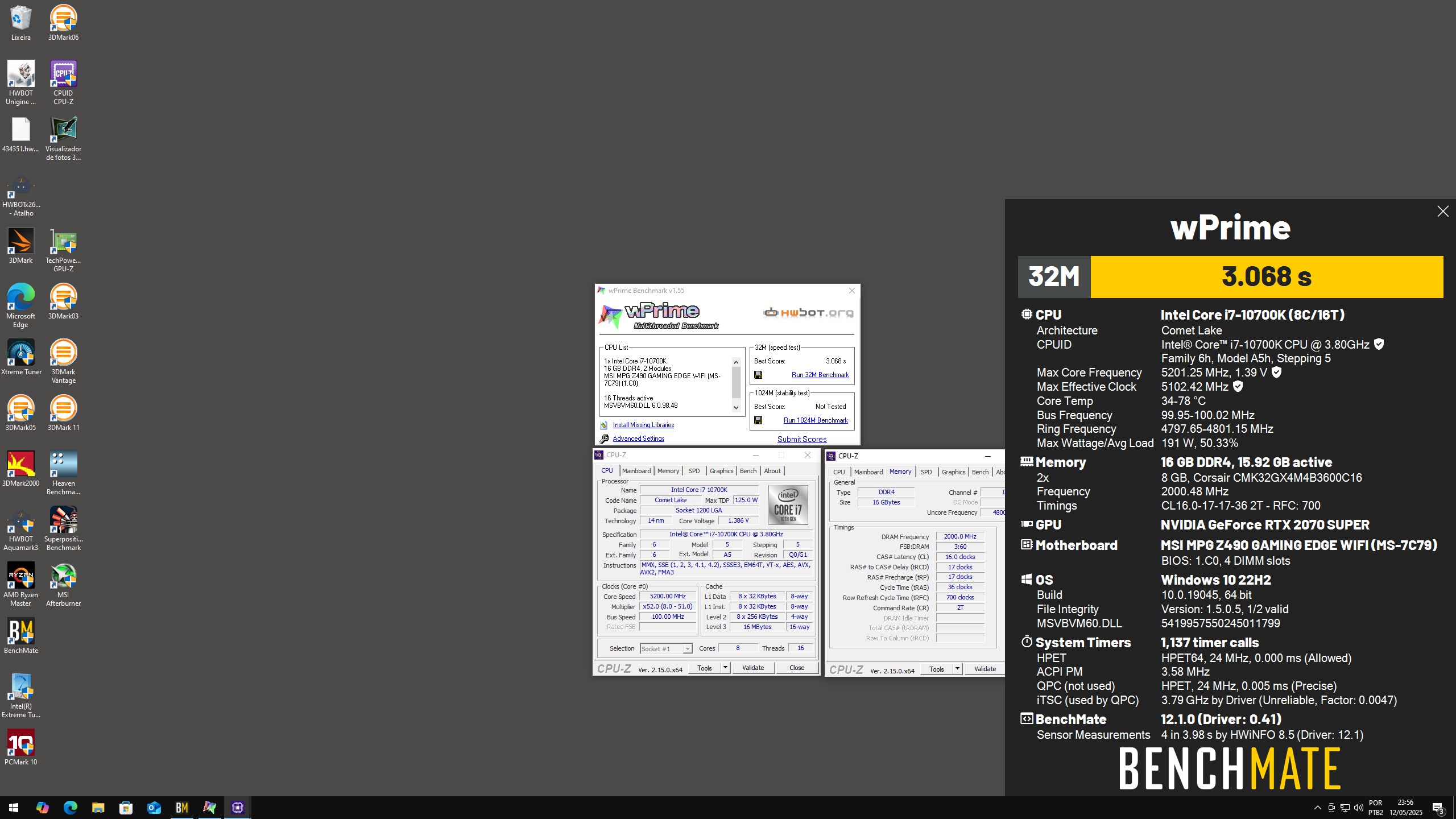Launch the 3DMark03 desktop shortcut
The height and width of the screenshot is (819, 1456).
tap(63, 301)
